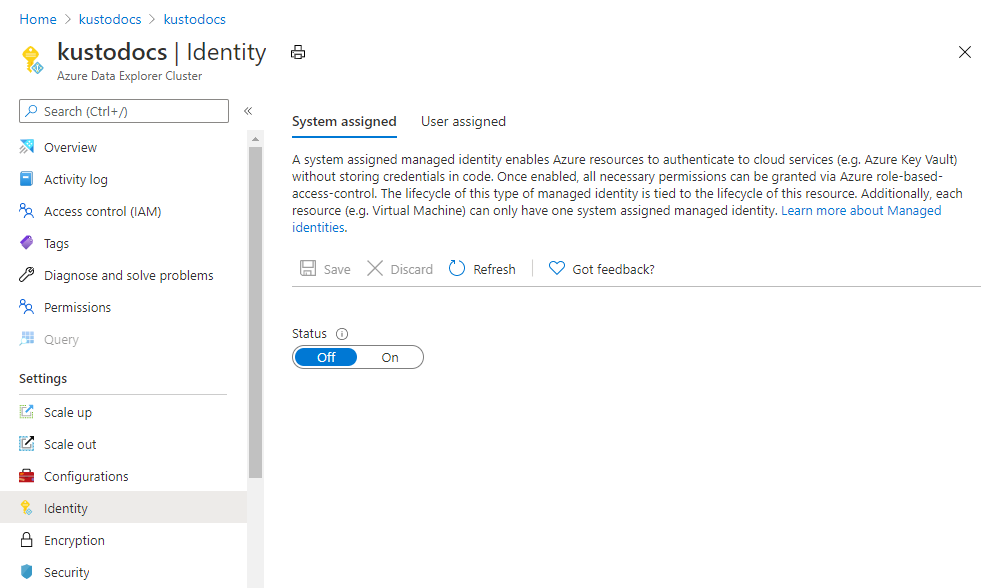The width and height of the screenshot is (993, 588).
Task: Select the System assigned tab
Action: coord(344,122)
